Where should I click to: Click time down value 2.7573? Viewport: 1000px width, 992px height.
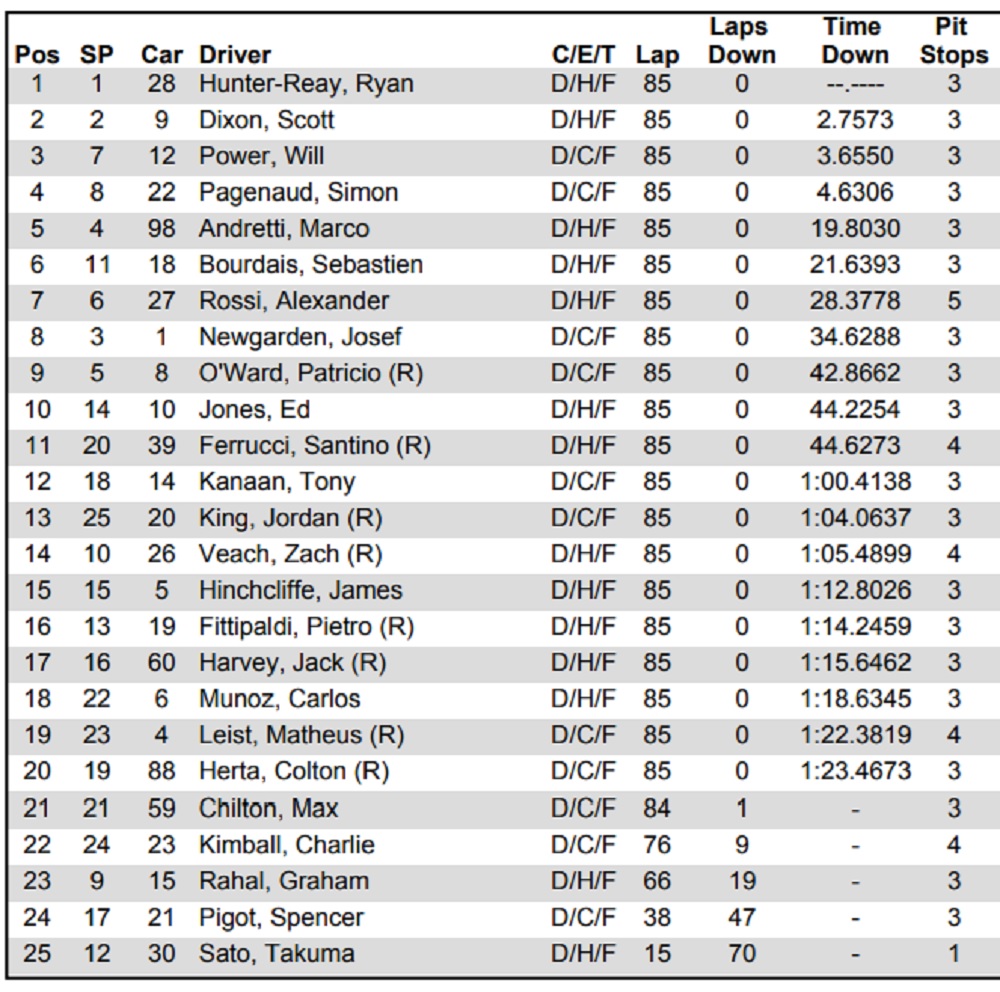click(854, 120)
